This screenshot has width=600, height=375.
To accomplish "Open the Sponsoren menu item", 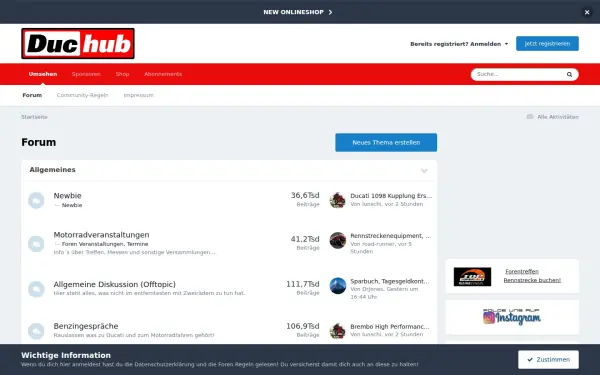I will click(86, 74).
